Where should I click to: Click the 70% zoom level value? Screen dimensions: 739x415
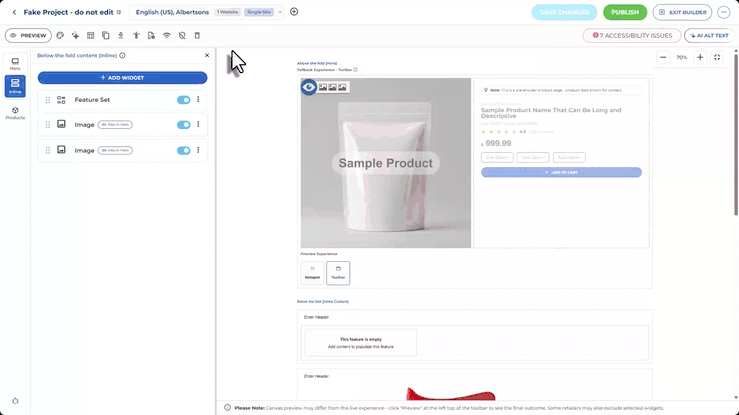pyautogui.click(x=682, y=57)
